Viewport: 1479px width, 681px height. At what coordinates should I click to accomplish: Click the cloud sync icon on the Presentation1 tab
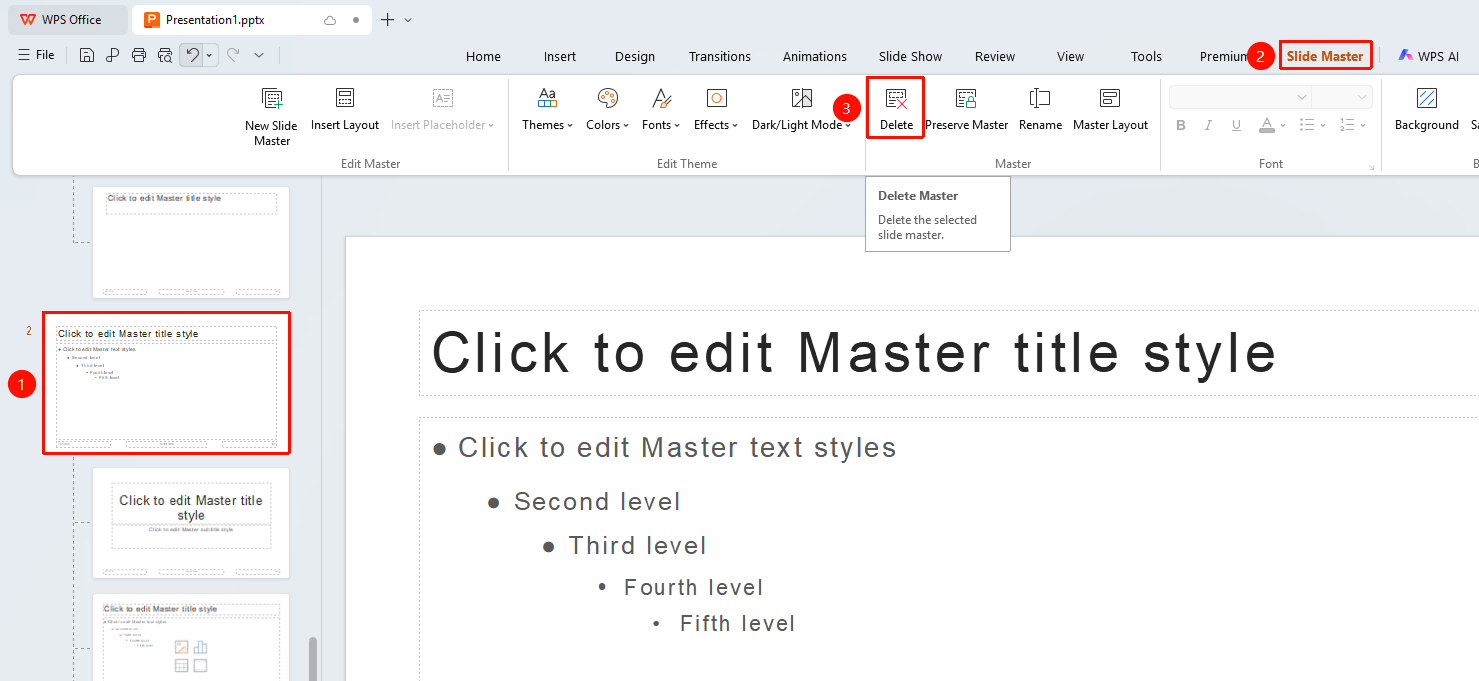coord(330,20)
